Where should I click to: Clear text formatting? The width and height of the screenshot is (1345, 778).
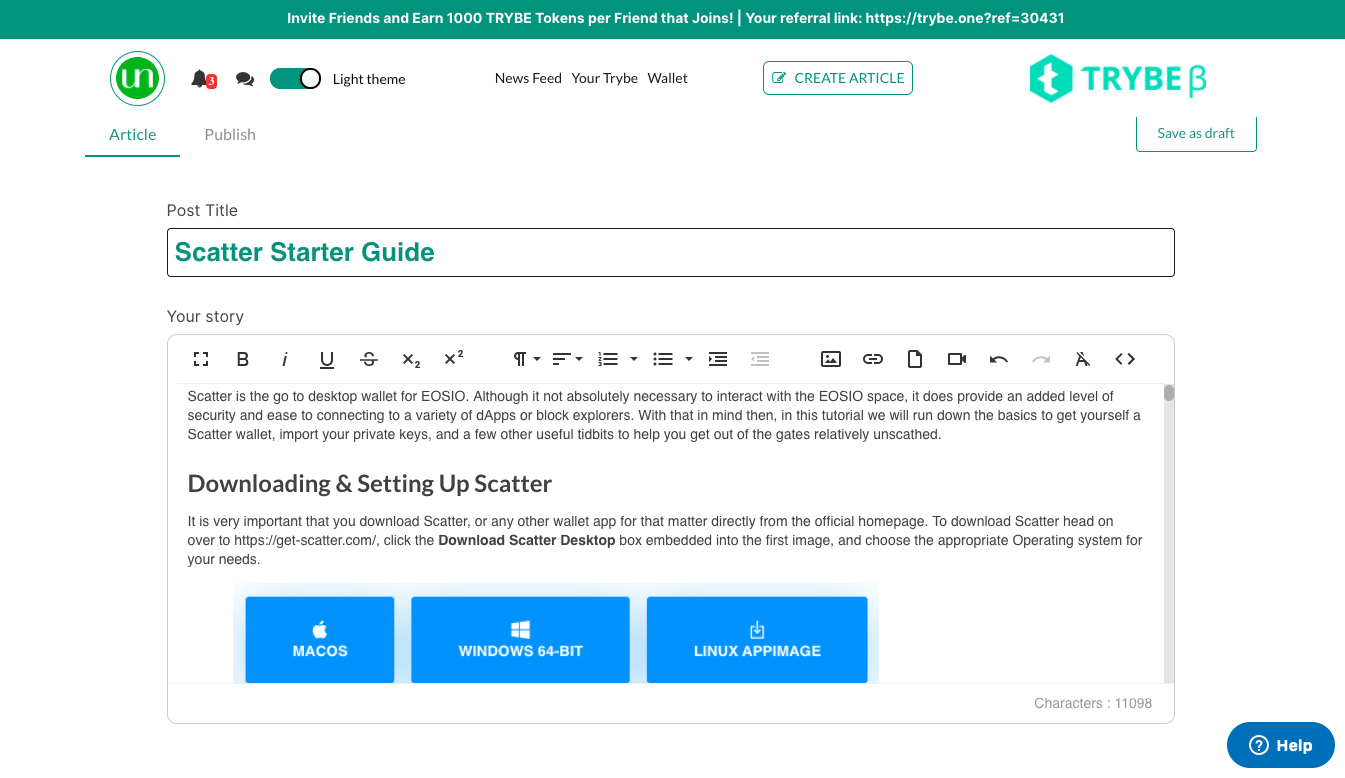1083,359
